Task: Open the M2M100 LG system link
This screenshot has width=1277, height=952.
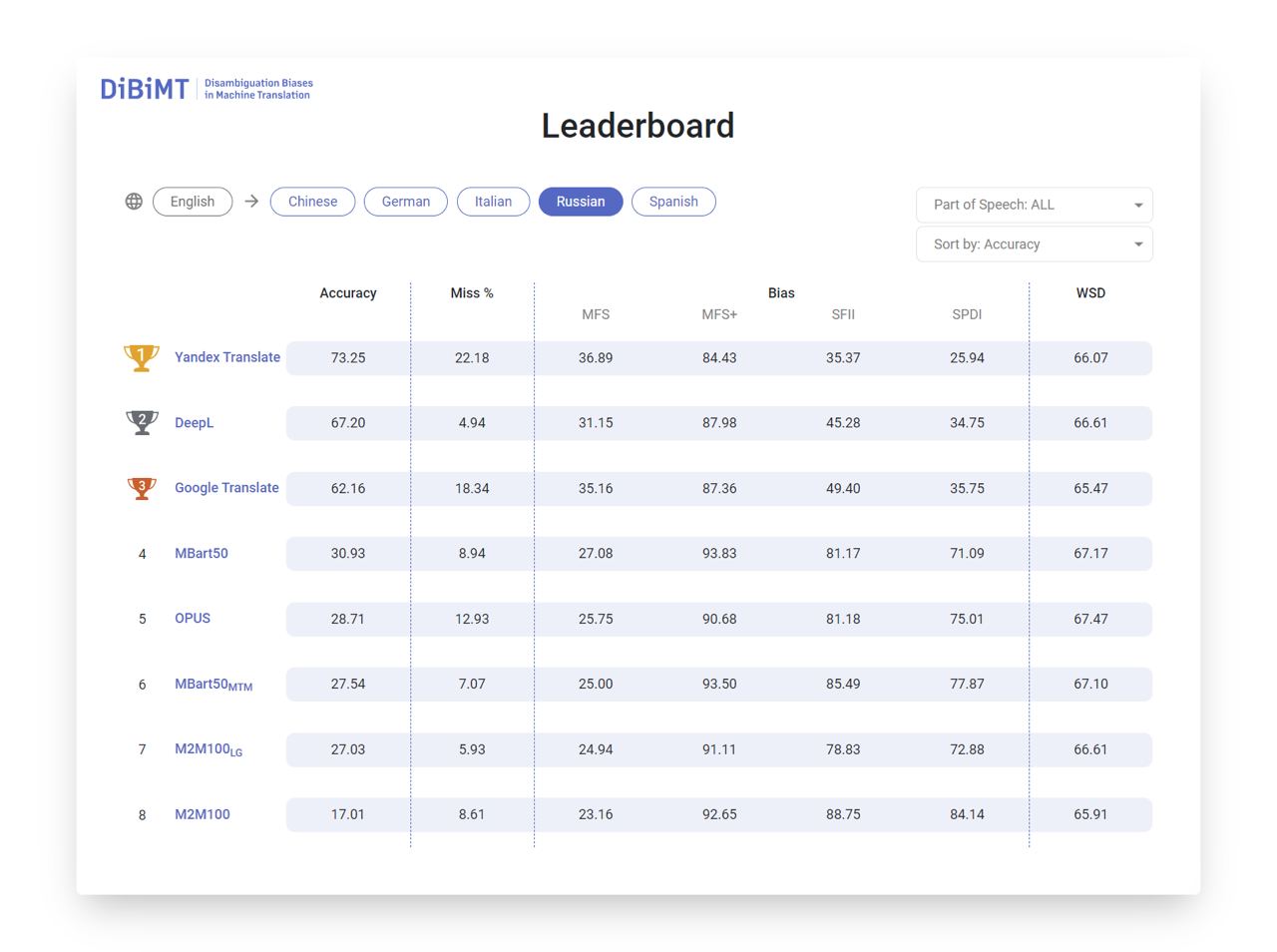Action: [209, 749]
